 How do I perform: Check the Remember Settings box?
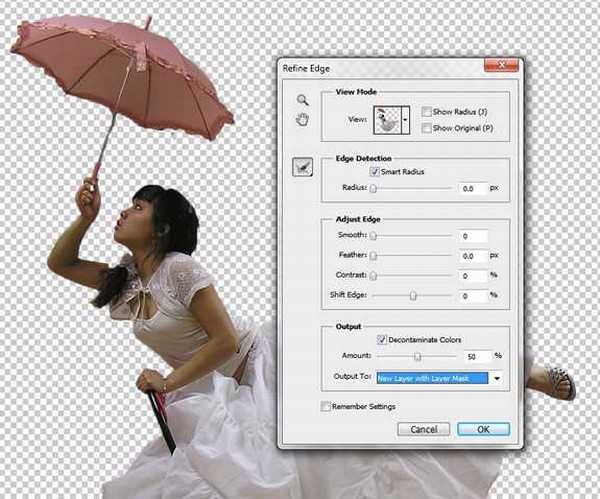click(324, 406)
